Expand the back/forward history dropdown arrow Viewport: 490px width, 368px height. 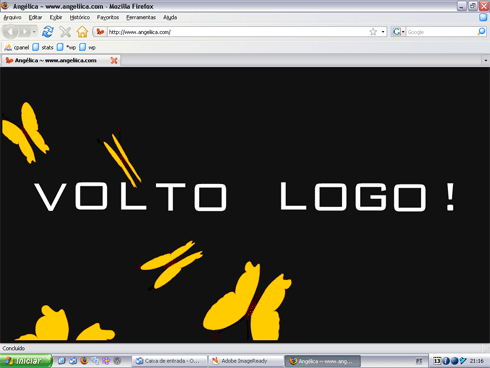click(x=34, y=32)
